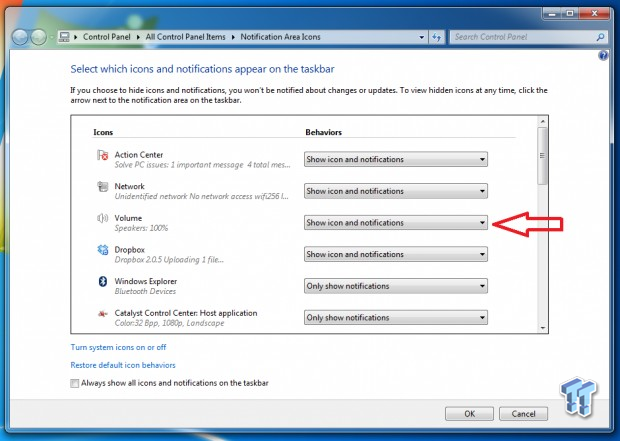Image resolution: width=620 pixels, height=441 pixels.
Task: Toggle Always show all icons checkbox
Action: tap(74, 383)
